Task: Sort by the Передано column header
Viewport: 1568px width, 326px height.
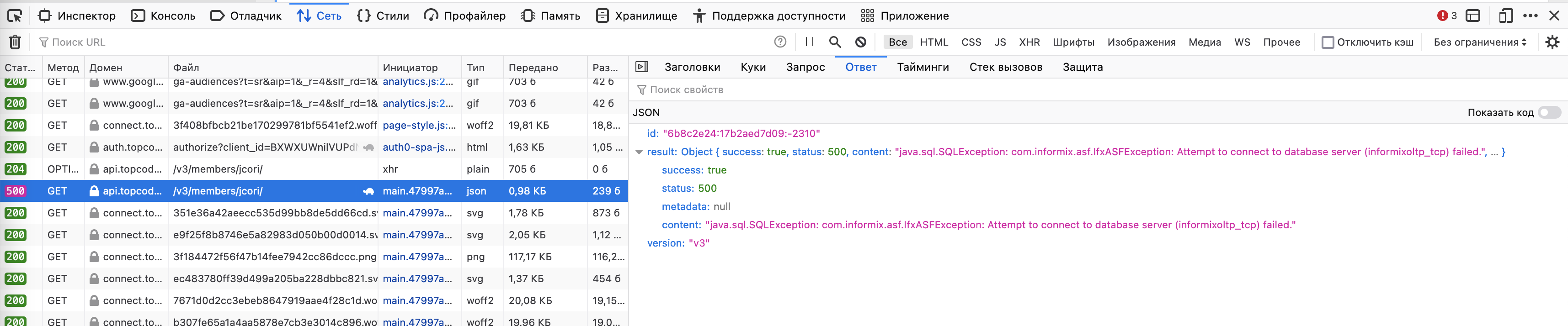Action: click(545, 68)
